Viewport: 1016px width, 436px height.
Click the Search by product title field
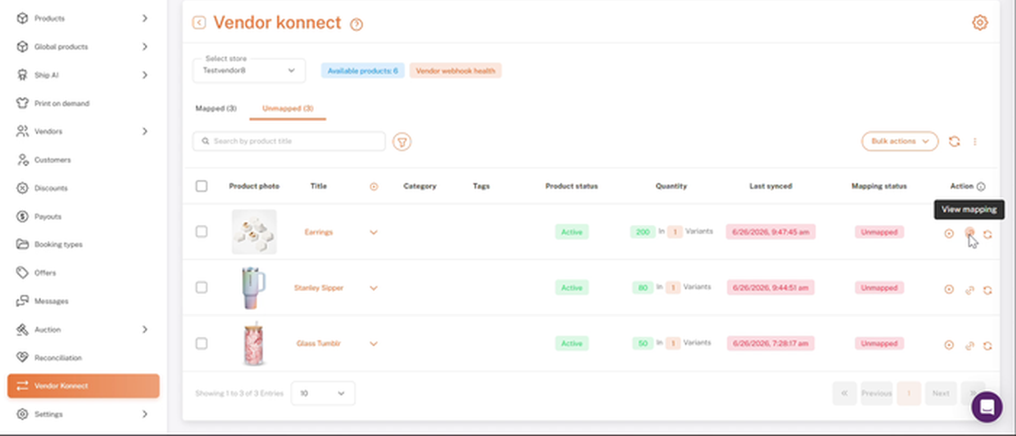(289, 141)
